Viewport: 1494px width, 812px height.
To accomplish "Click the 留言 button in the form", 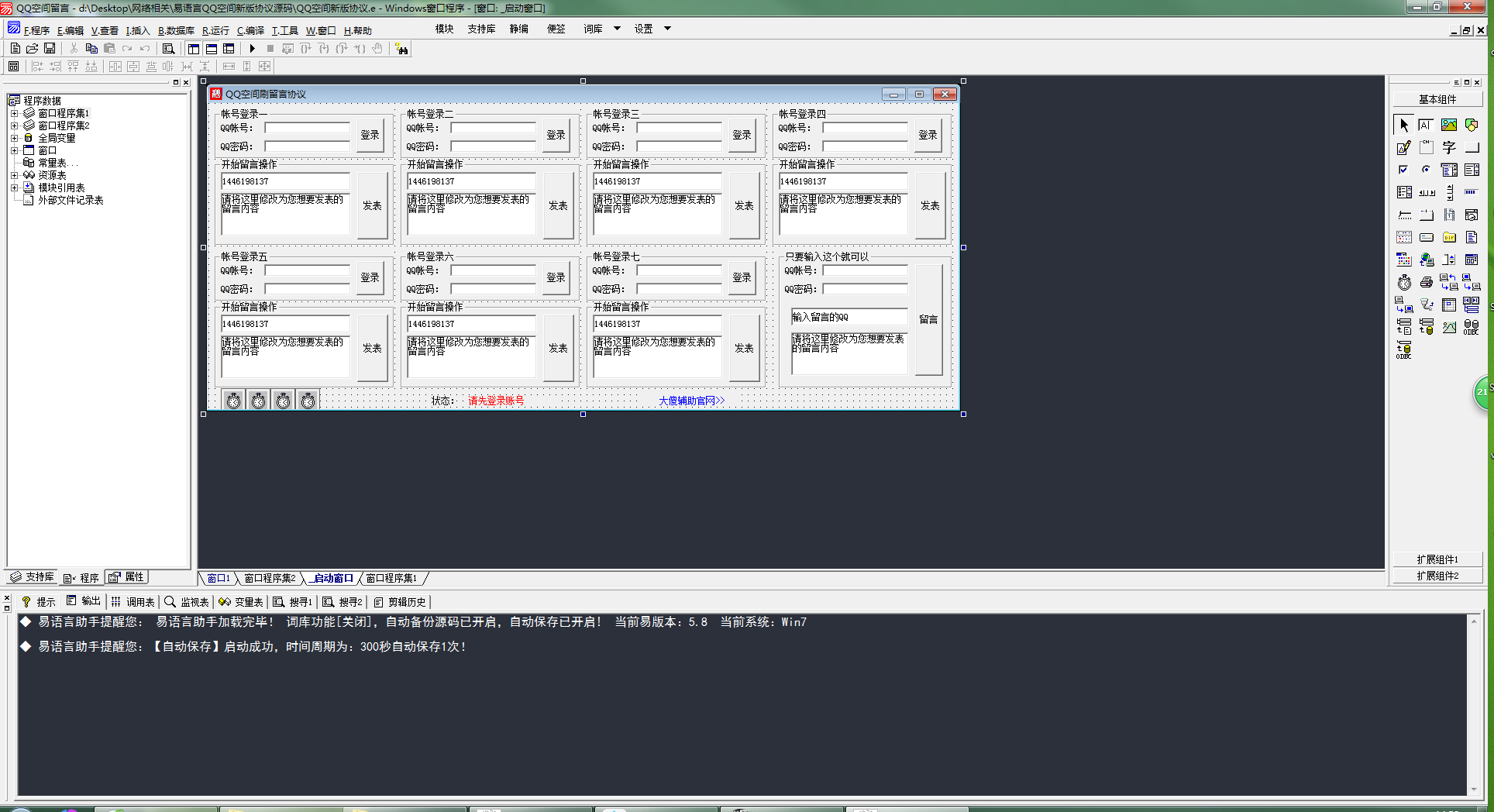I will (928, 319).
